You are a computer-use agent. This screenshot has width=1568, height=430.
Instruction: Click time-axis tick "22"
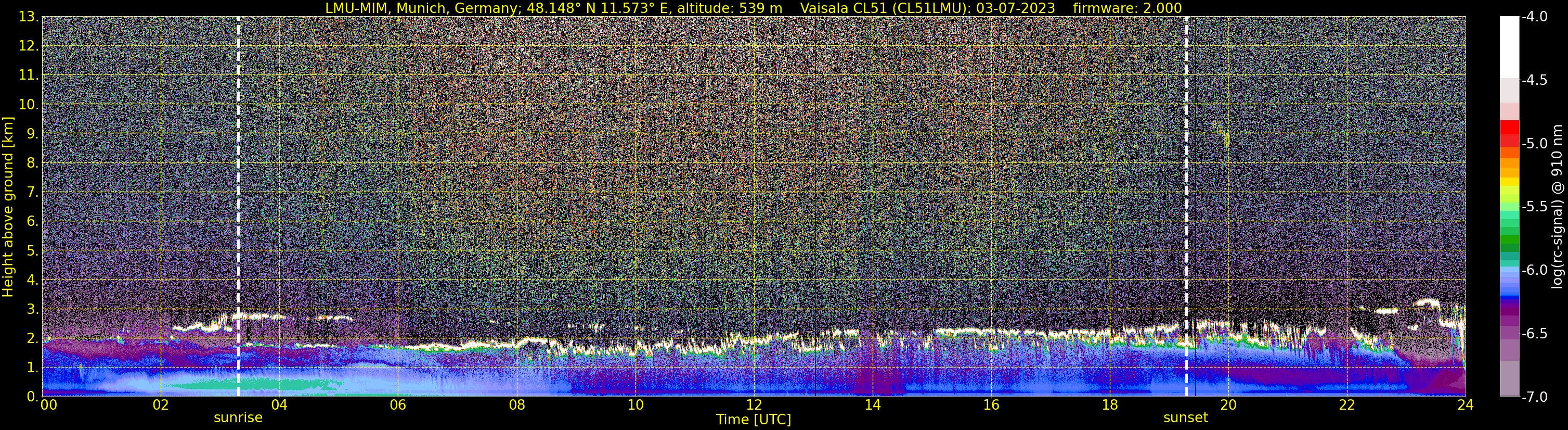[1347, 405]
